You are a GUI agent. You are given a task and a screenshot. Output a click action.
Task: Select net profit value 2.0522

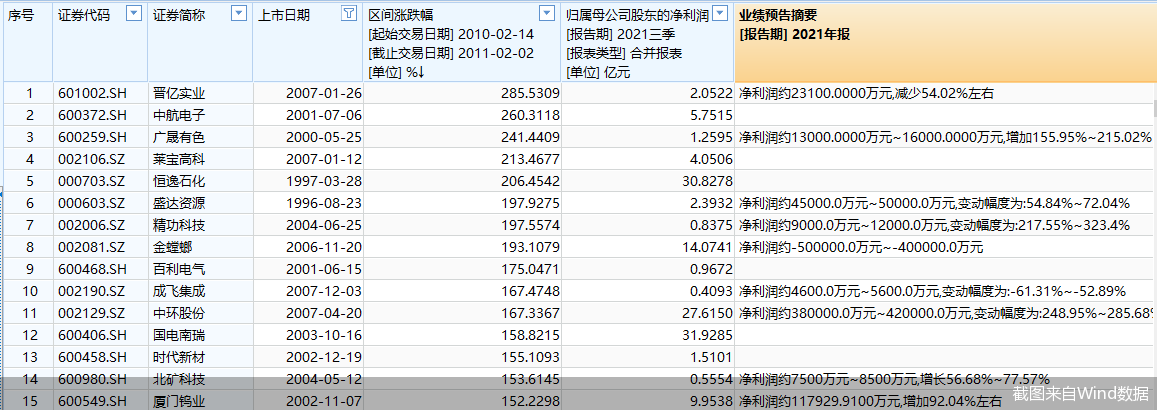click(x=711, y=94)
